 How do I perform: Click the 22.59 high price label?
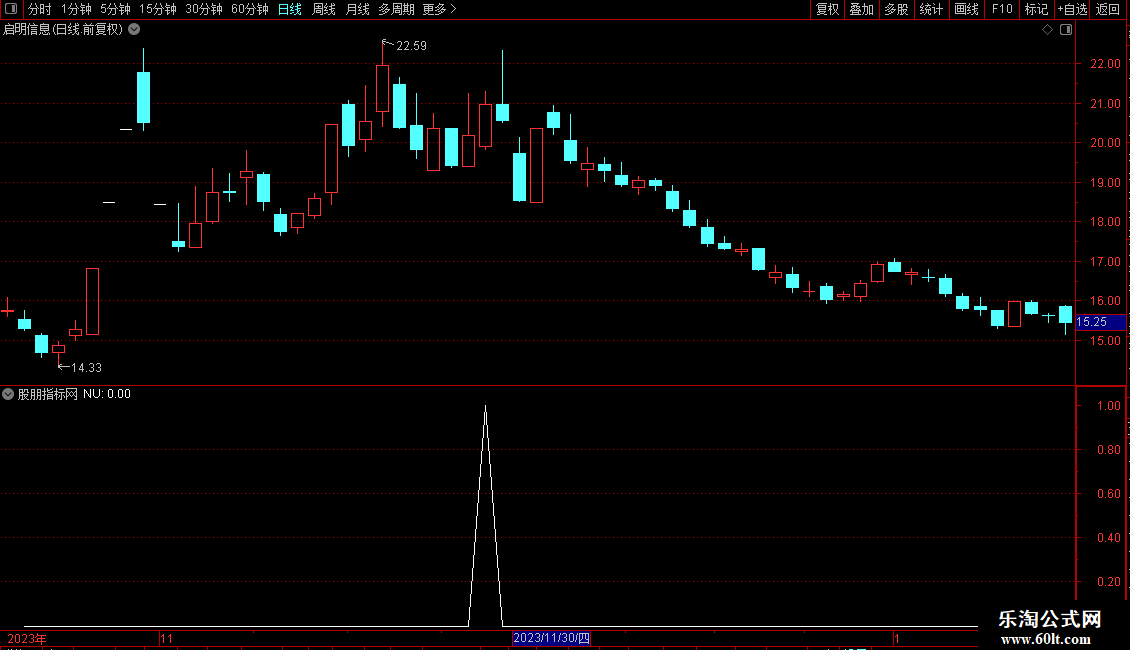point(411,46)
